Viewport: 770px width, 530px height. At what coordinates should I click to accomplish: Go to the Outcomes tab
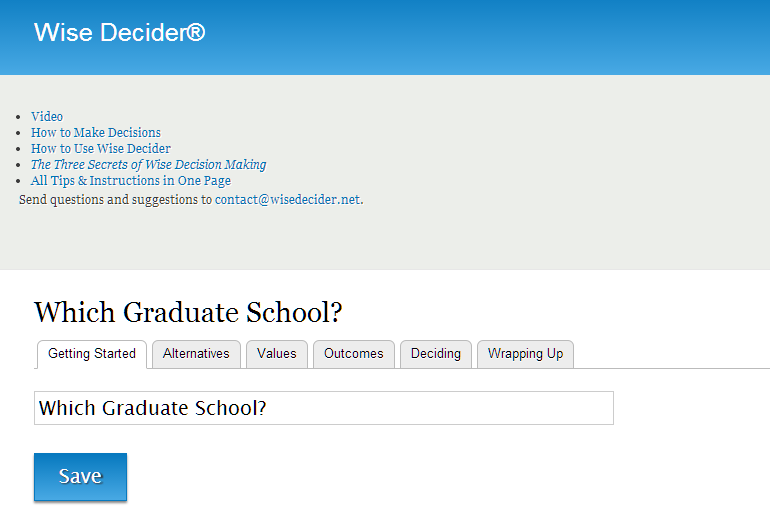tap(354, 354)
